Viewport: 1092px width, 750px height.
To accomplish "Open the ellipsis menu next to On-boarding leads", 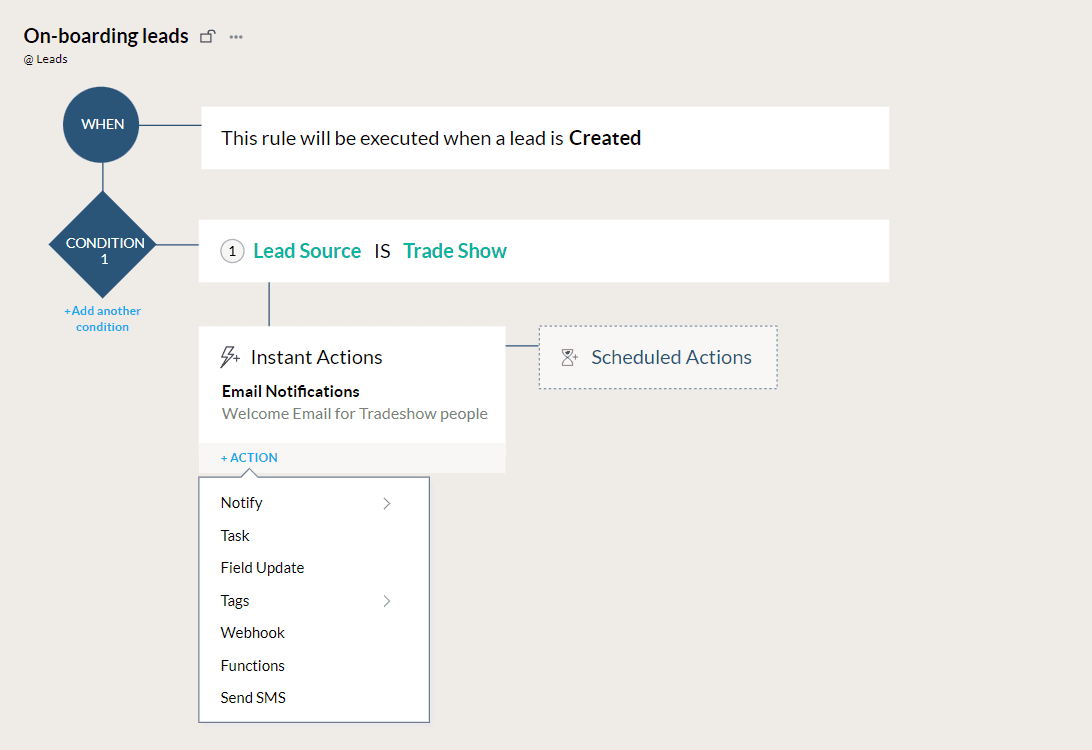I will 235,36.
